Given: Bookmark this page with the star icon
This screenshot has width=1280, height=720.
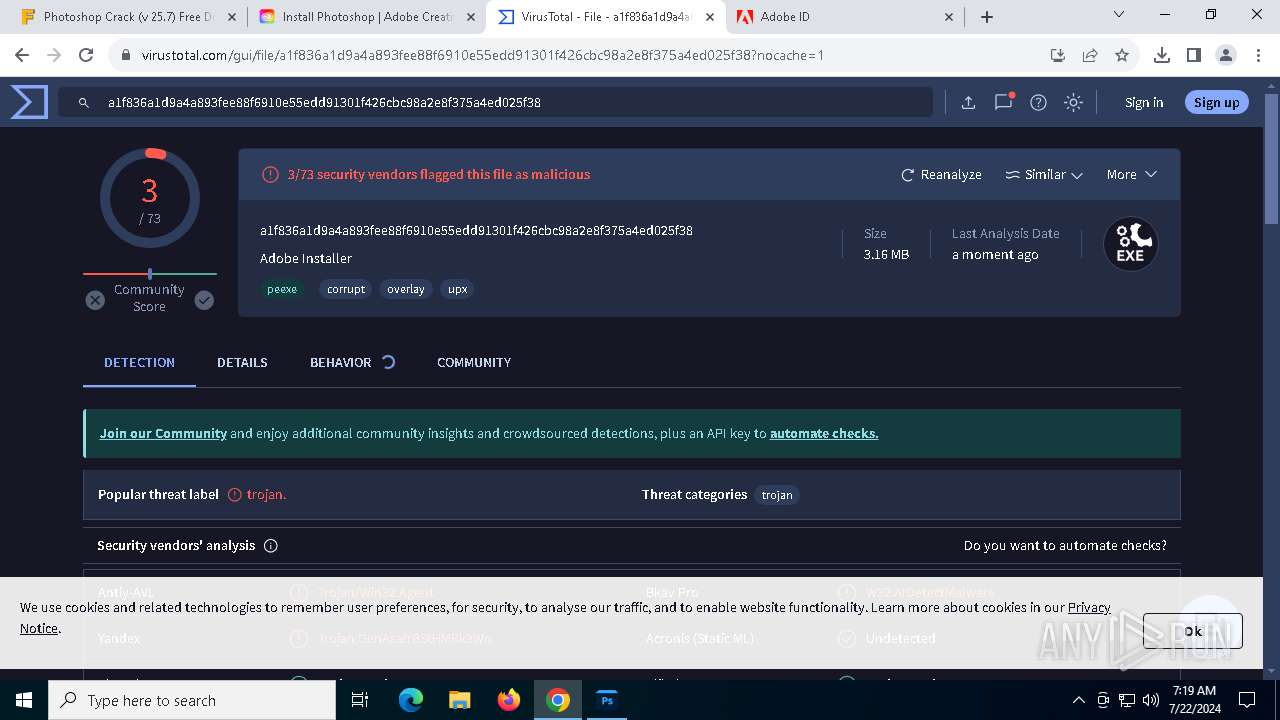Looking at the screenshot, I should pyautogui.click(x=1122, y=55).
